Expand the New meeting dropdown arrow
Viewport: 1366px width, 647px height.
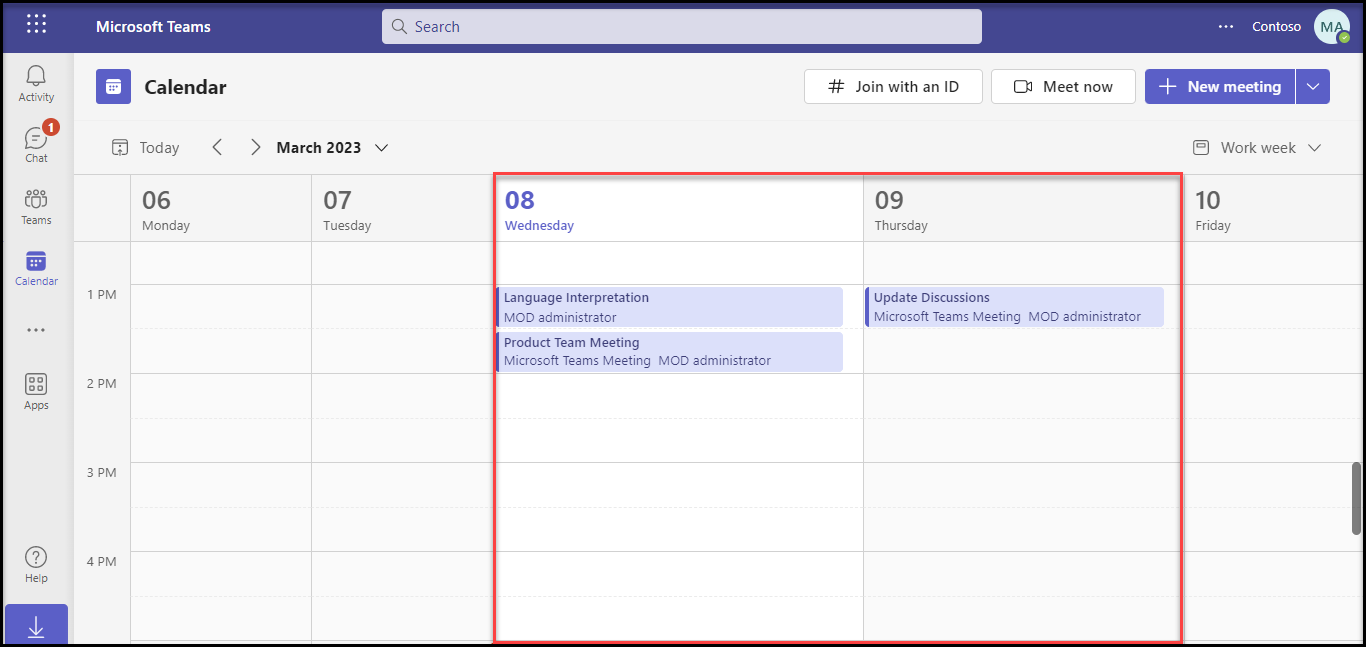[1313, 87]
